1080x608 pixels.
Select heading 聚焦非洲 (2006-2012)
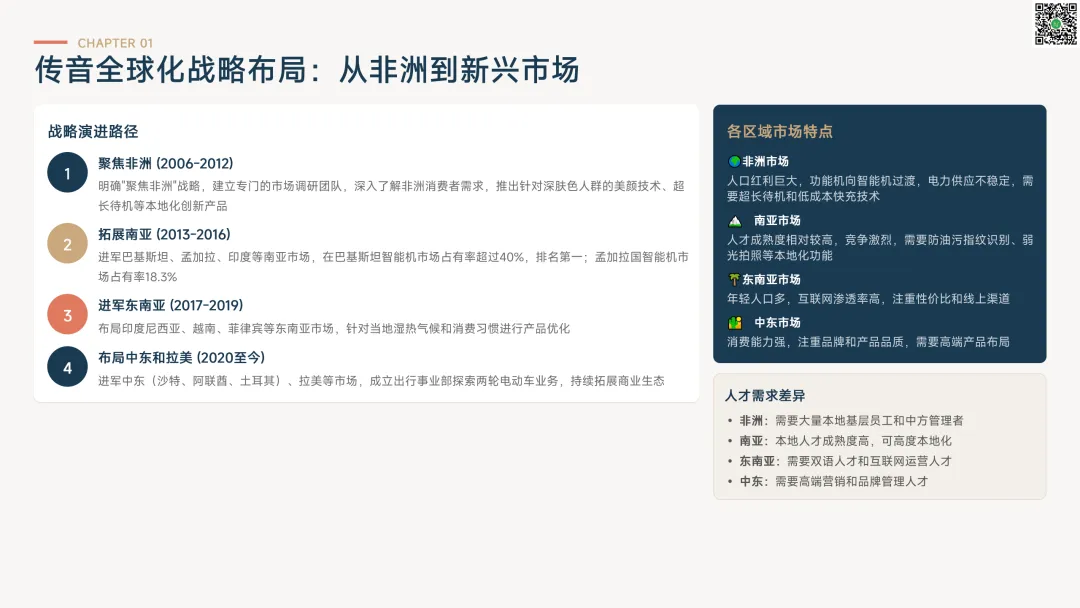tap(165, 164)
